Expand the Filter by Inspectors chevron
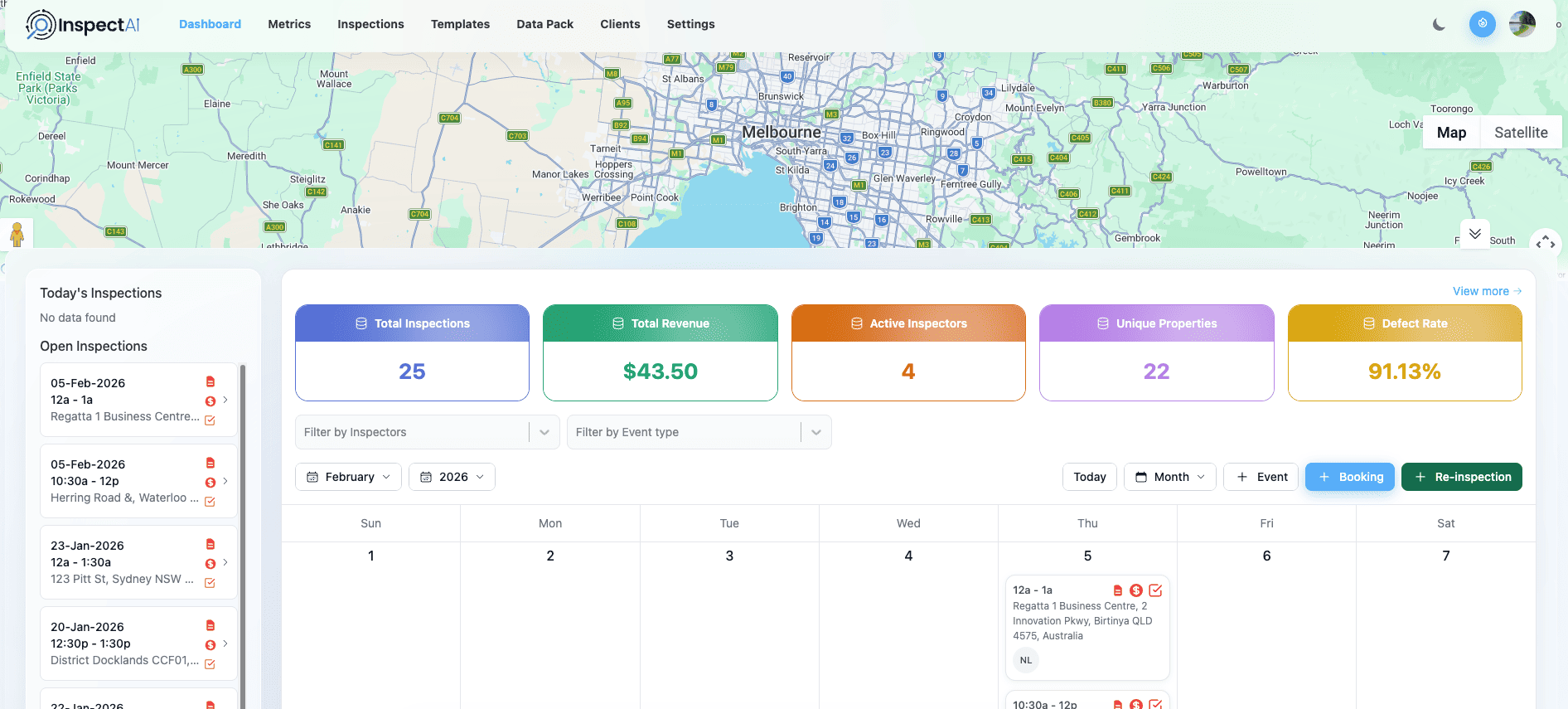The height and width of the screenshot is (709, 1568). pyautogui.click(x=544, y=432)
